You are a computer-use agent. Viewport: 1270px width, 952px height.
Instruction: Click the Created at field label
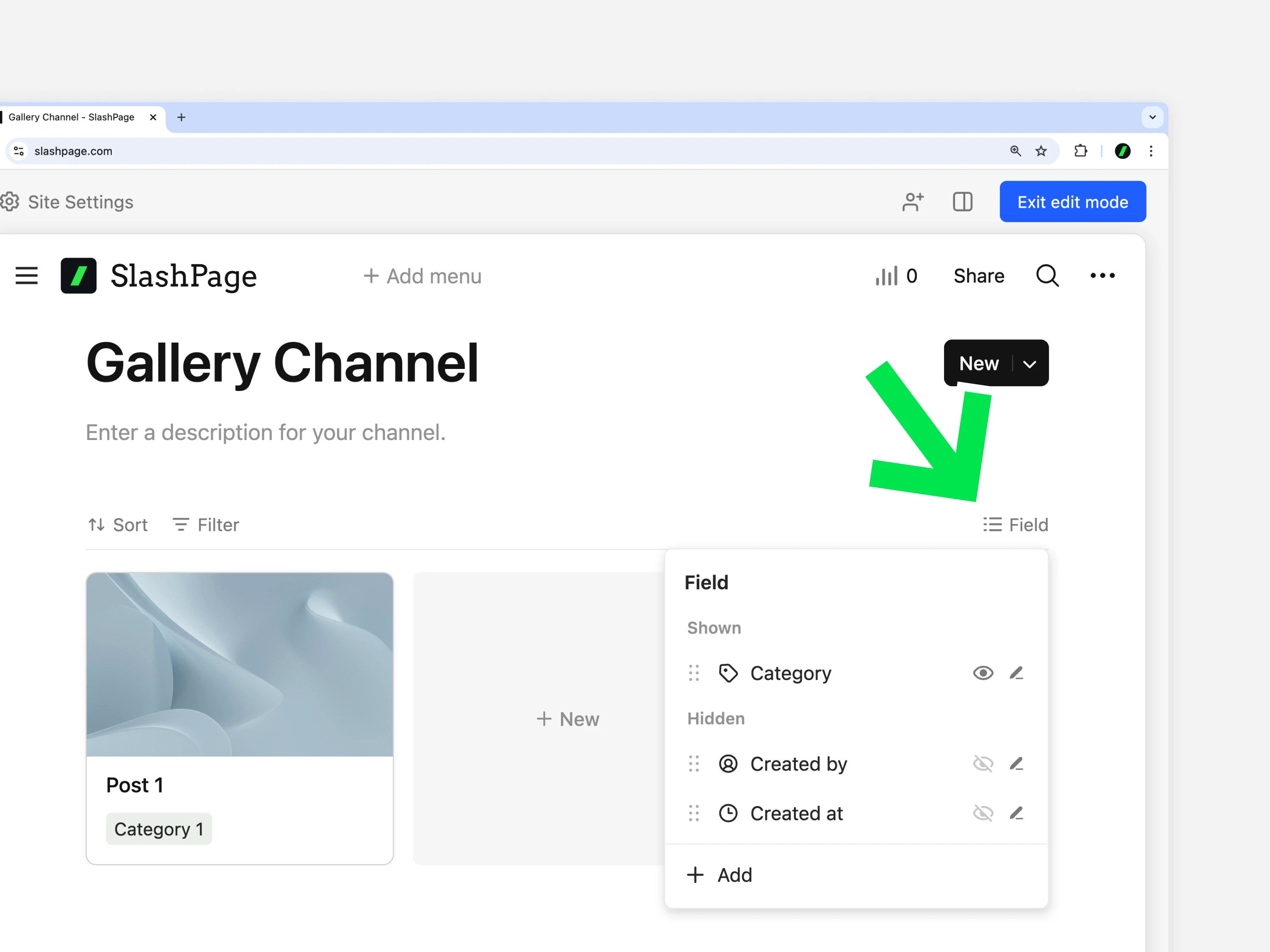796,813
